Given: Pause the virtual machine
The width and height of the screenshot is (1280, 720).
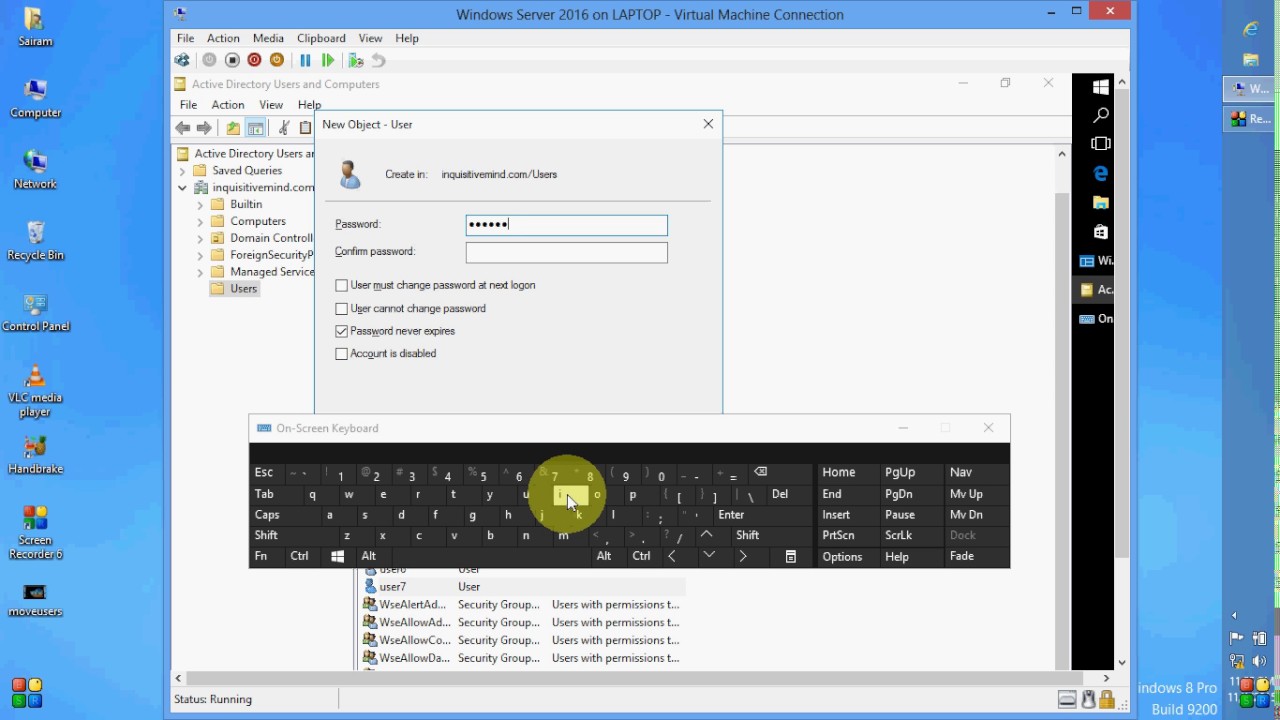Looking at the screenshot, I should [x=305, y=60].
